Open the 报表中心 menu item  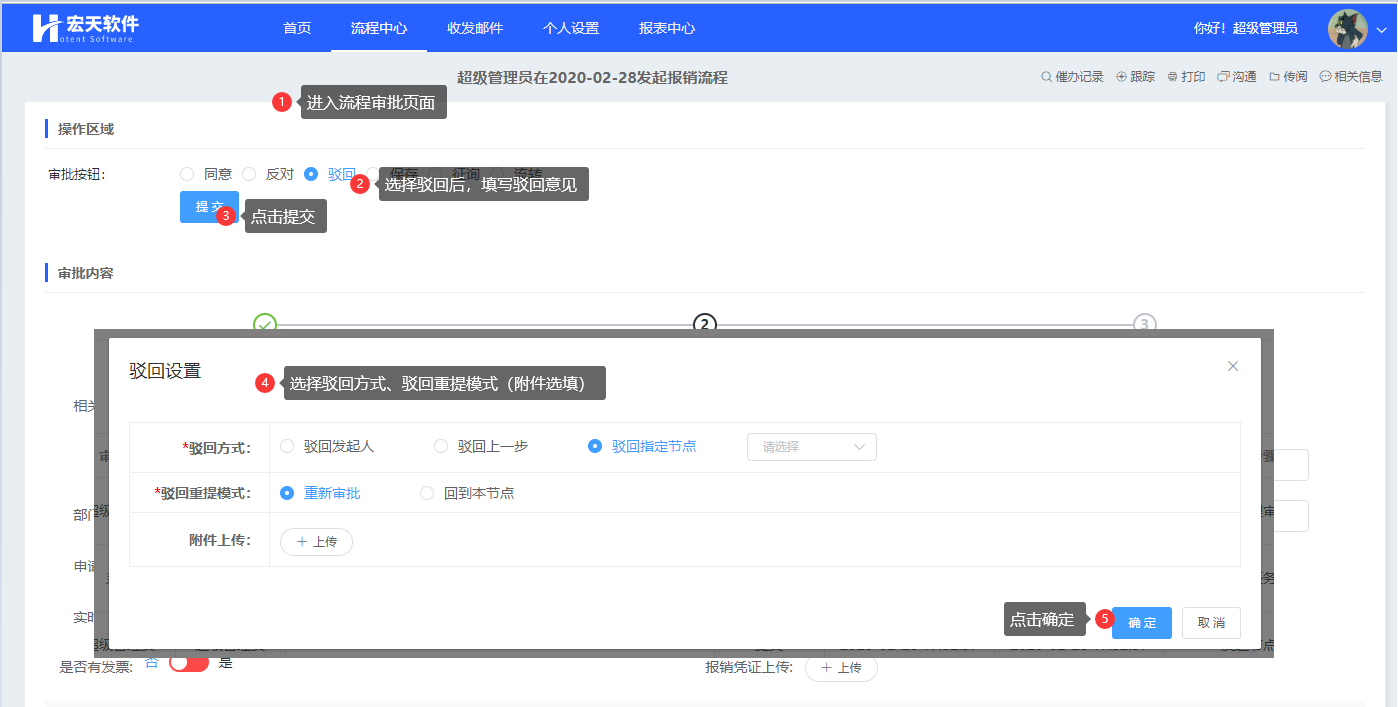(667, 28)
